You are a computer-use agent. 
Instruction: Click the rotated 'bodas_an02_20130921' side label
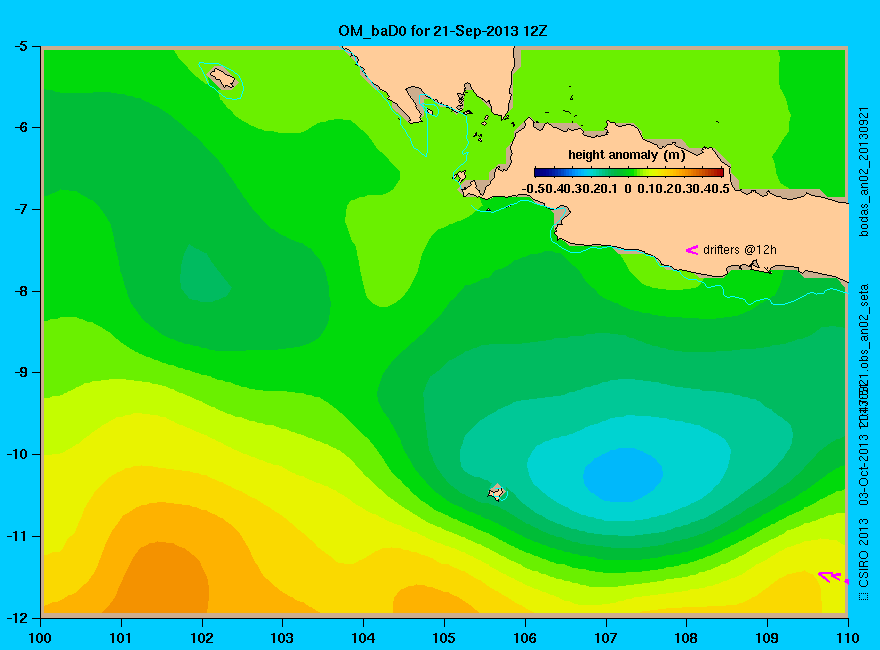(864, 172)
